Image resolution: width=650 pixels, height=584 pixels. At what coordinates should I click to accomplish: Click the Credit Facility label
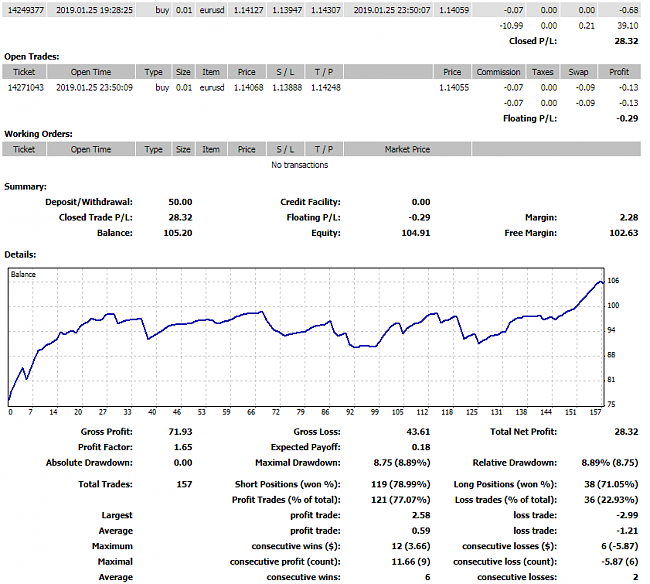(x=310, y=202)
